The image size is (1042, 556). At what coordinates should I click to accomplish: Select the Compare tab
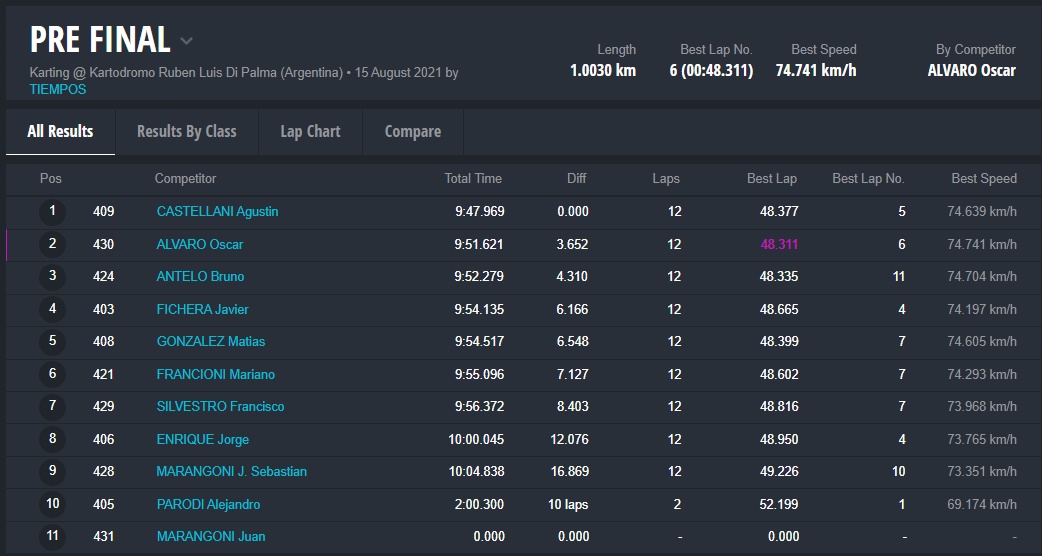(412, 131)
